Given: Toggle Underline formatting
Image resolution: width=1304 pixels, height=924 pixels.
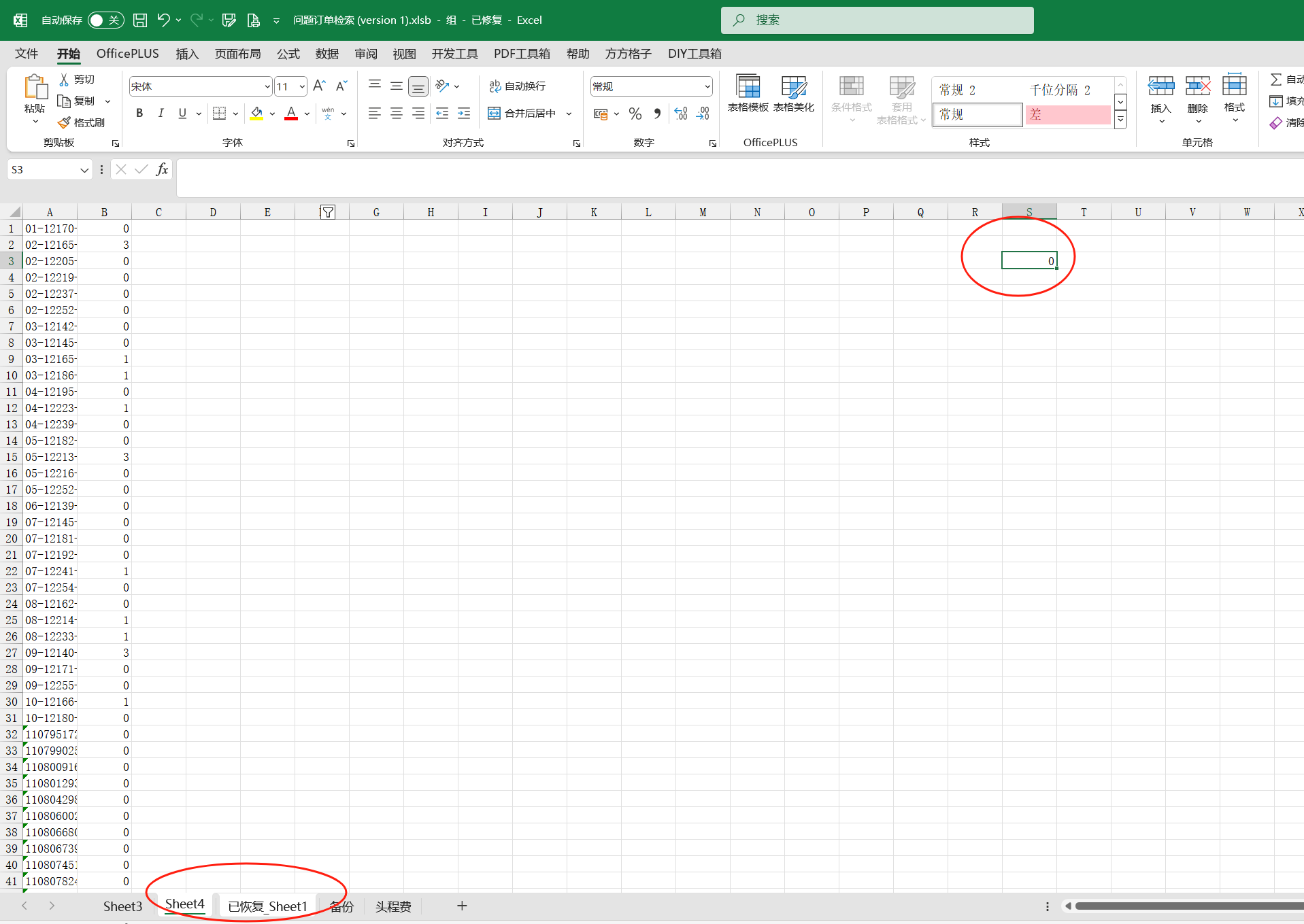Looking at the screenshot, I should tap(182, 114).
